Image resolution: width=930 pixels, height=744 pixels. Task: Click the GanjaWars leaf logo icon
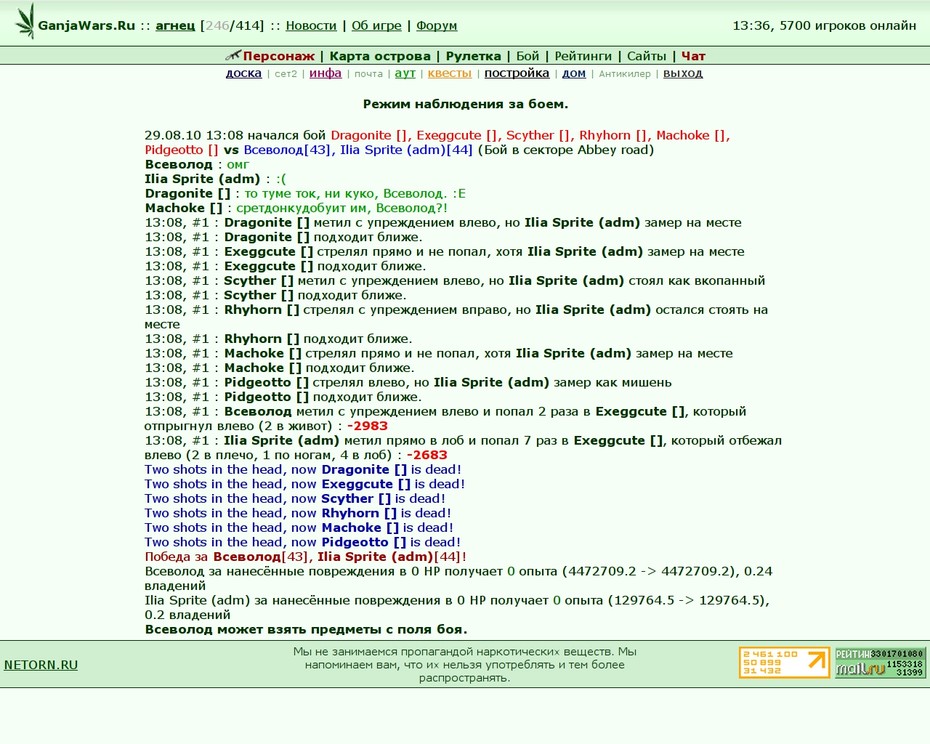click(24, 21)
